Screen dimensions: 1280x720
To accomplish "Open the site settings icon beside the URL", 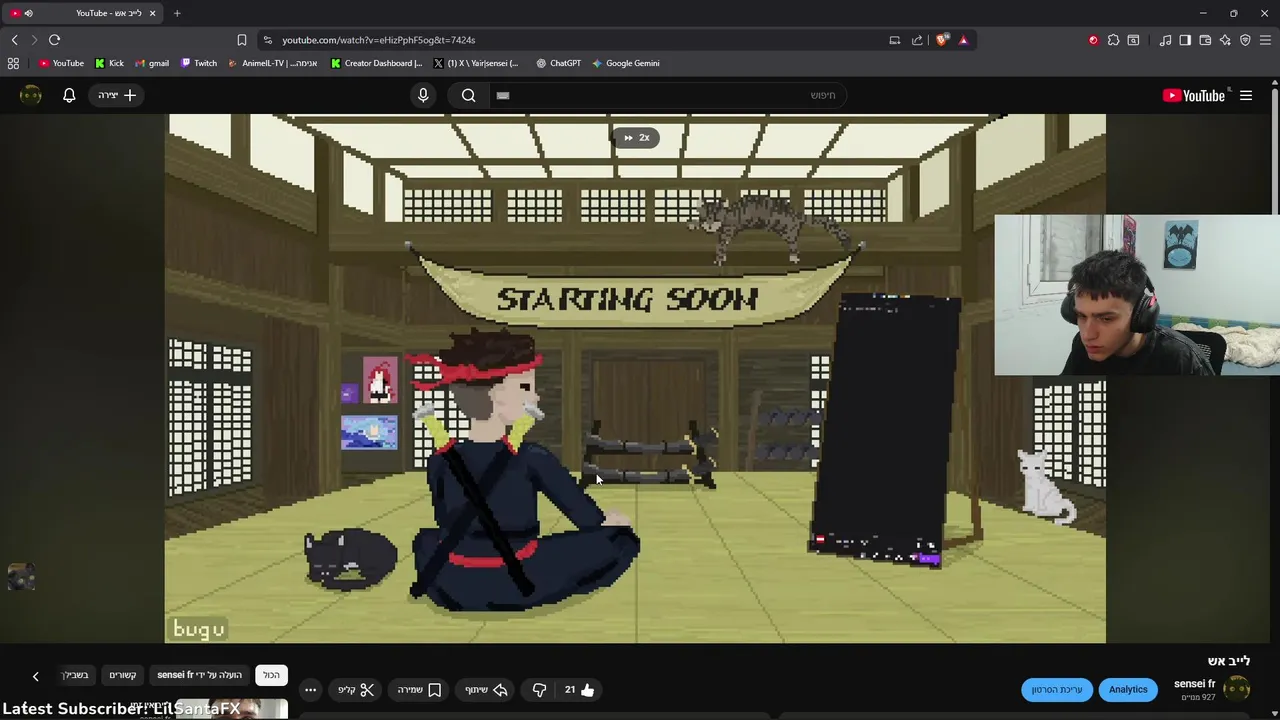I will [x=267, y=40].
